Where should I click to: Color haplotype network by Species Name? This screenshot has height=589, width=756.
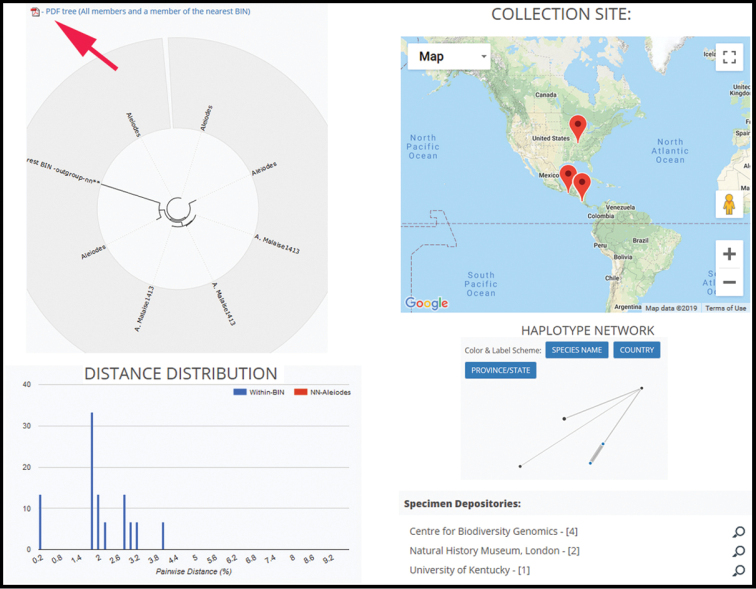[x=576, y=350]
